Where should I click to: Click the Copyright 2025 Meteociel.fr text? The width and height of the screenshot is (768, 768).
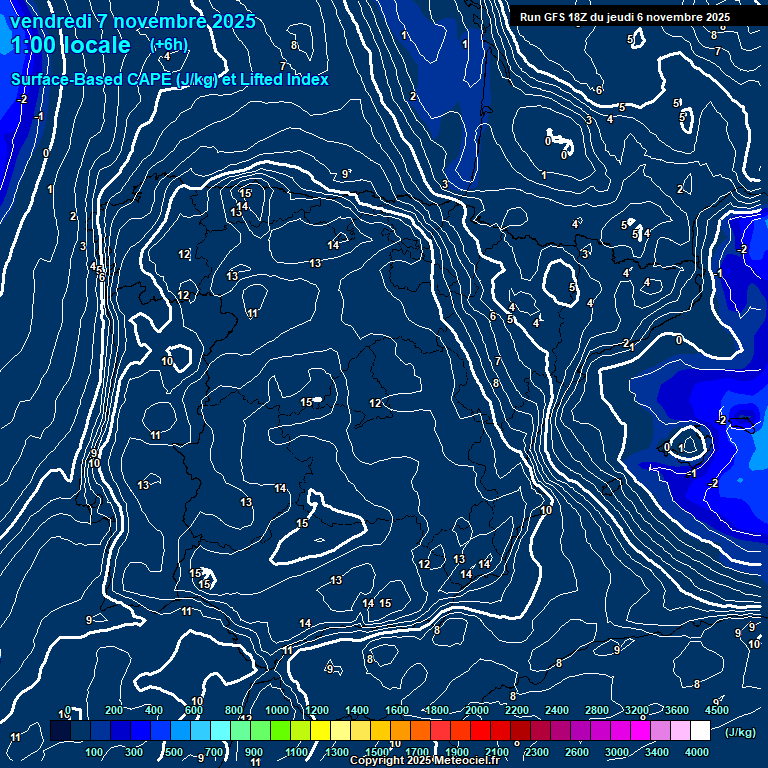(424, 761)
